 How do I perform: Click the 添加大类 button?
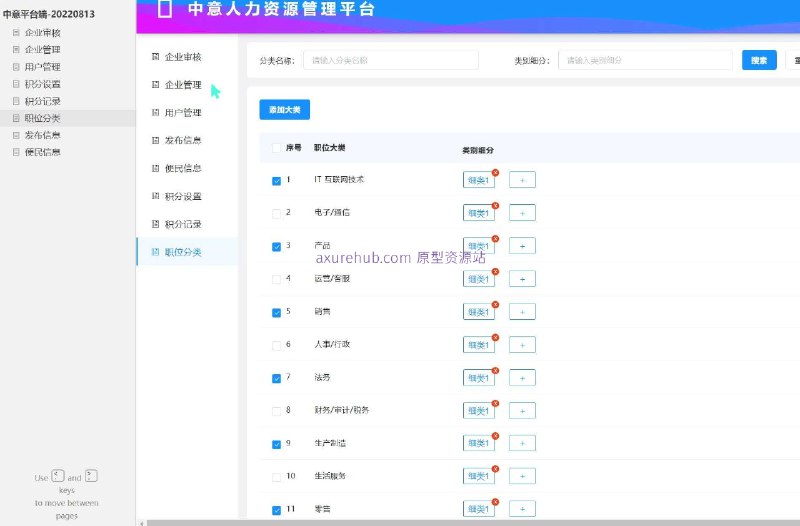(x=285, y=110)
